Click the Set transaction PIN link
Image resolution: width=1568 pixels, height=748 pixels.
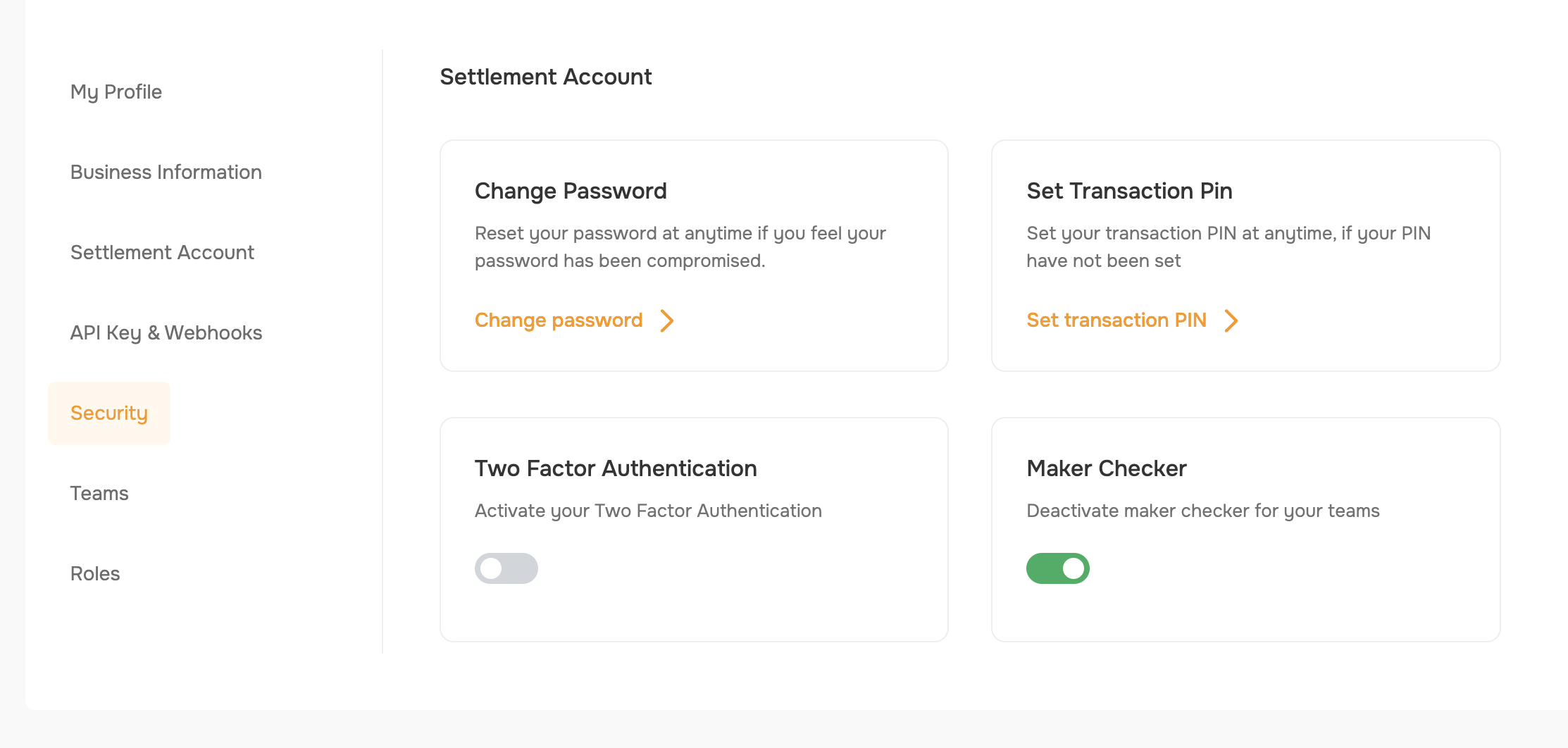pyautogui.click(x=1116, y=320)
